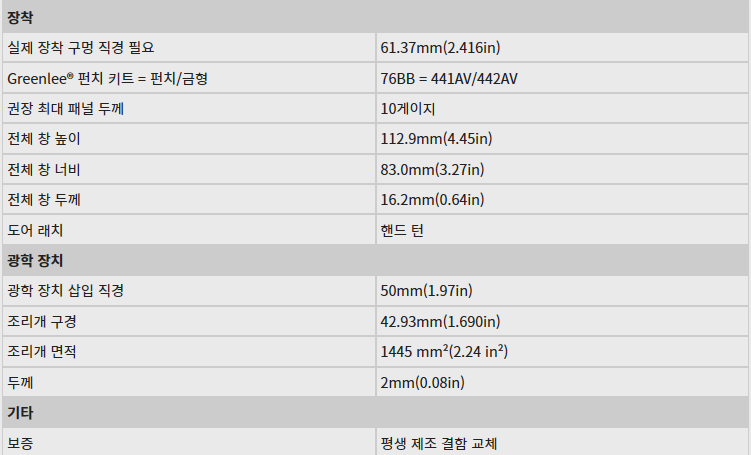Viewport: 751px width, 455px height.
Task: Click the 핸드 턴 door latch value
Action: (x=402, y=230)
